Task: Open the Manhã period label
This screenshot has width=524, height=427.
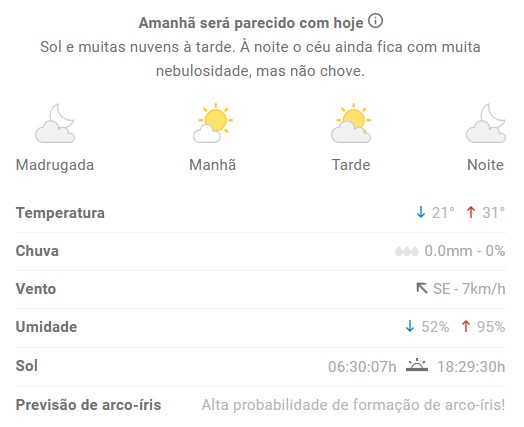Action: tap(213, 165)
